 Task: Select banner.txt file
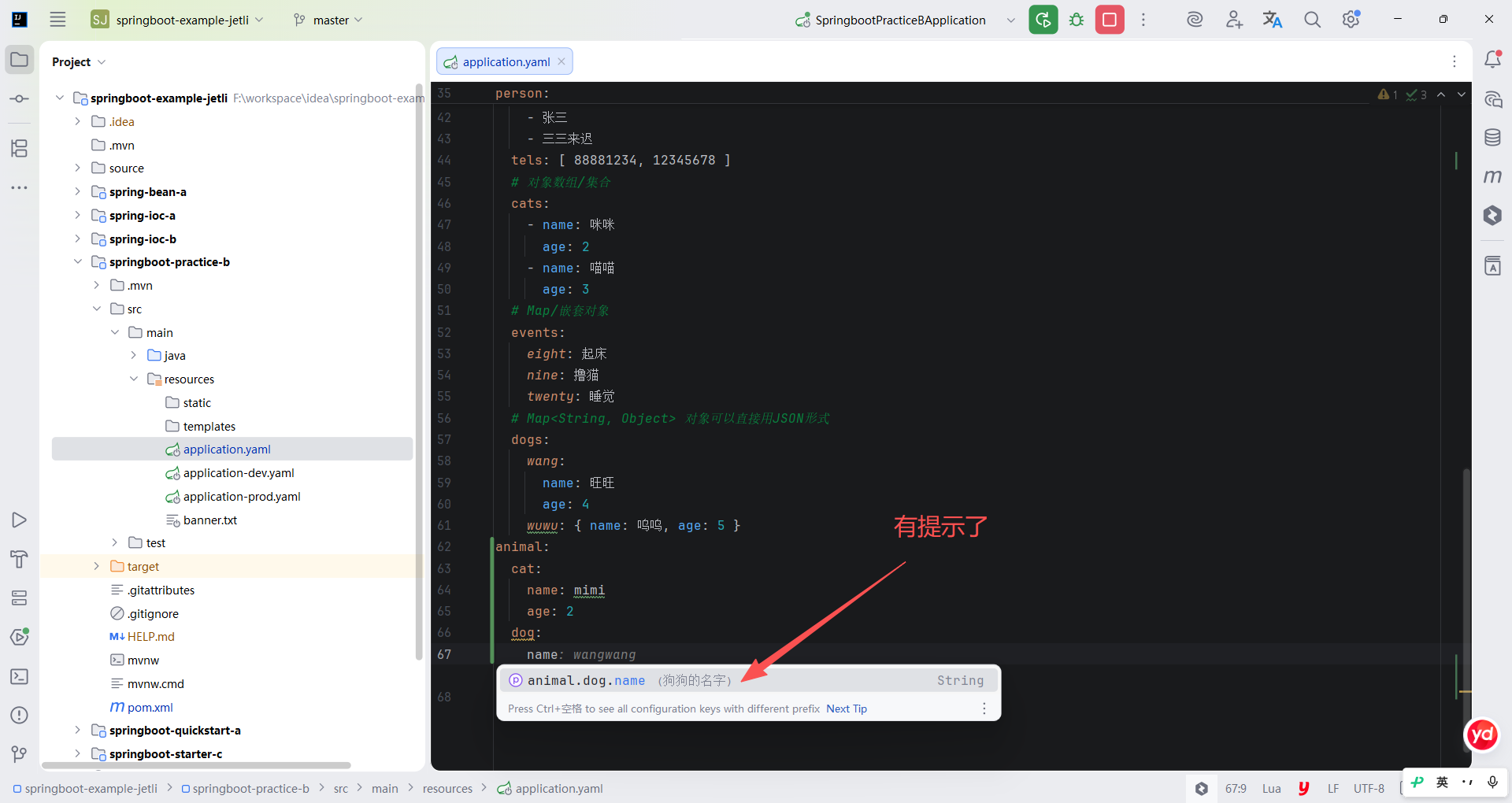[210, 520]
